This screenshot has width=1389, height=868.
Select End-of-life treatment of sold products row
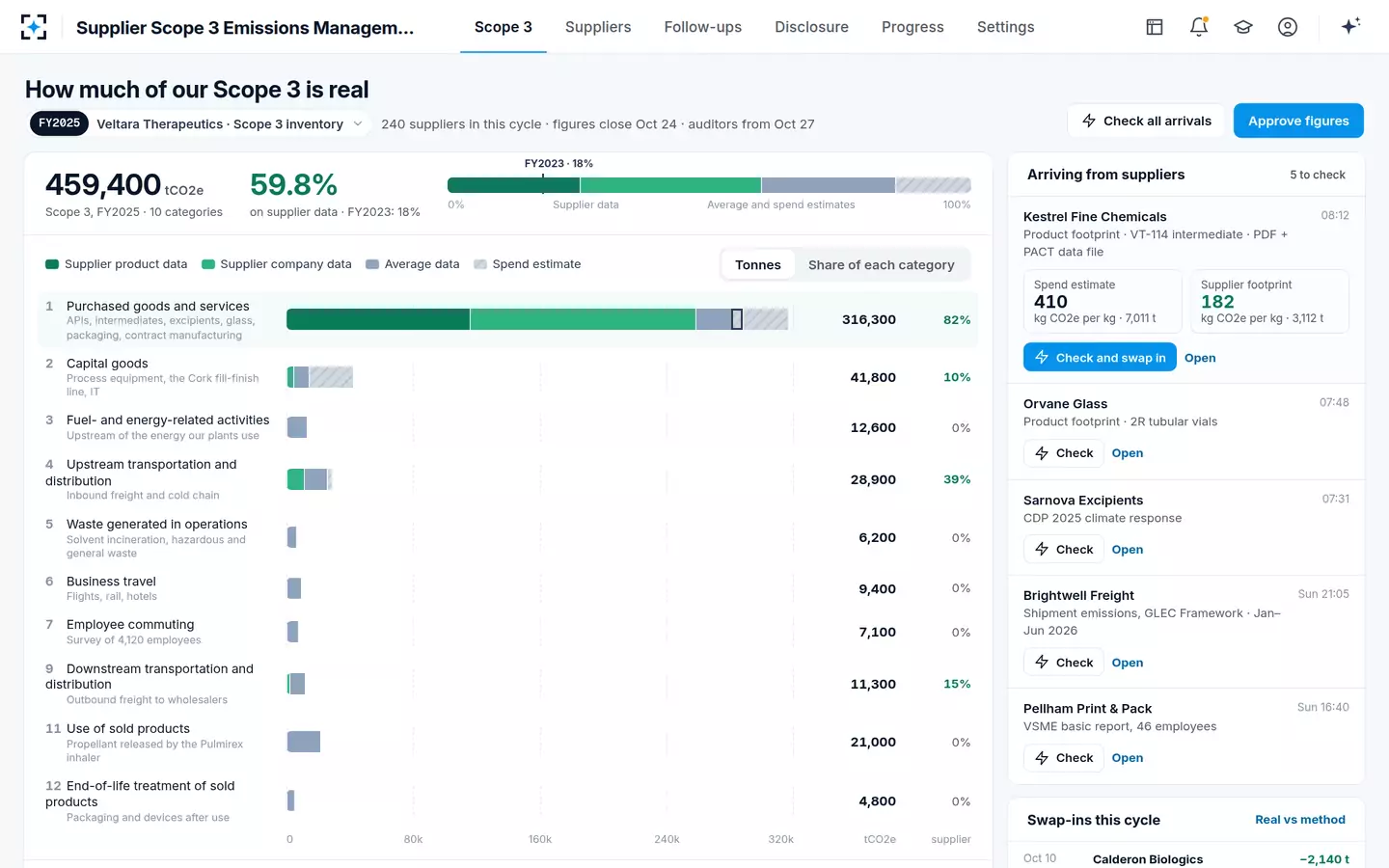[x=507, y=801]
